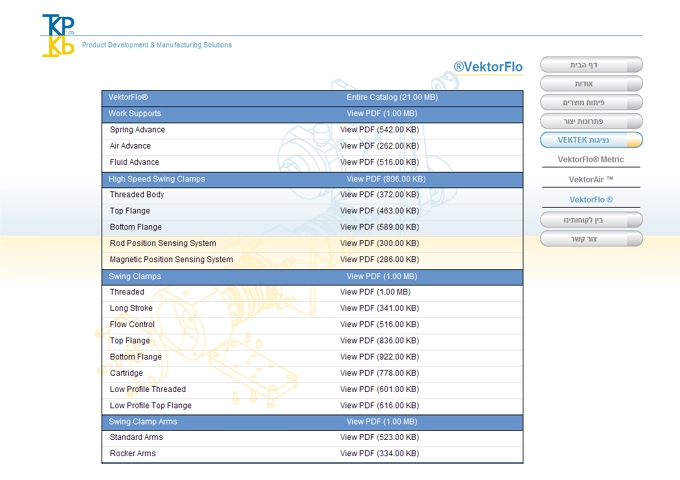Open Long Stroke PDF (341.00 KB)

tap(379, 308)
